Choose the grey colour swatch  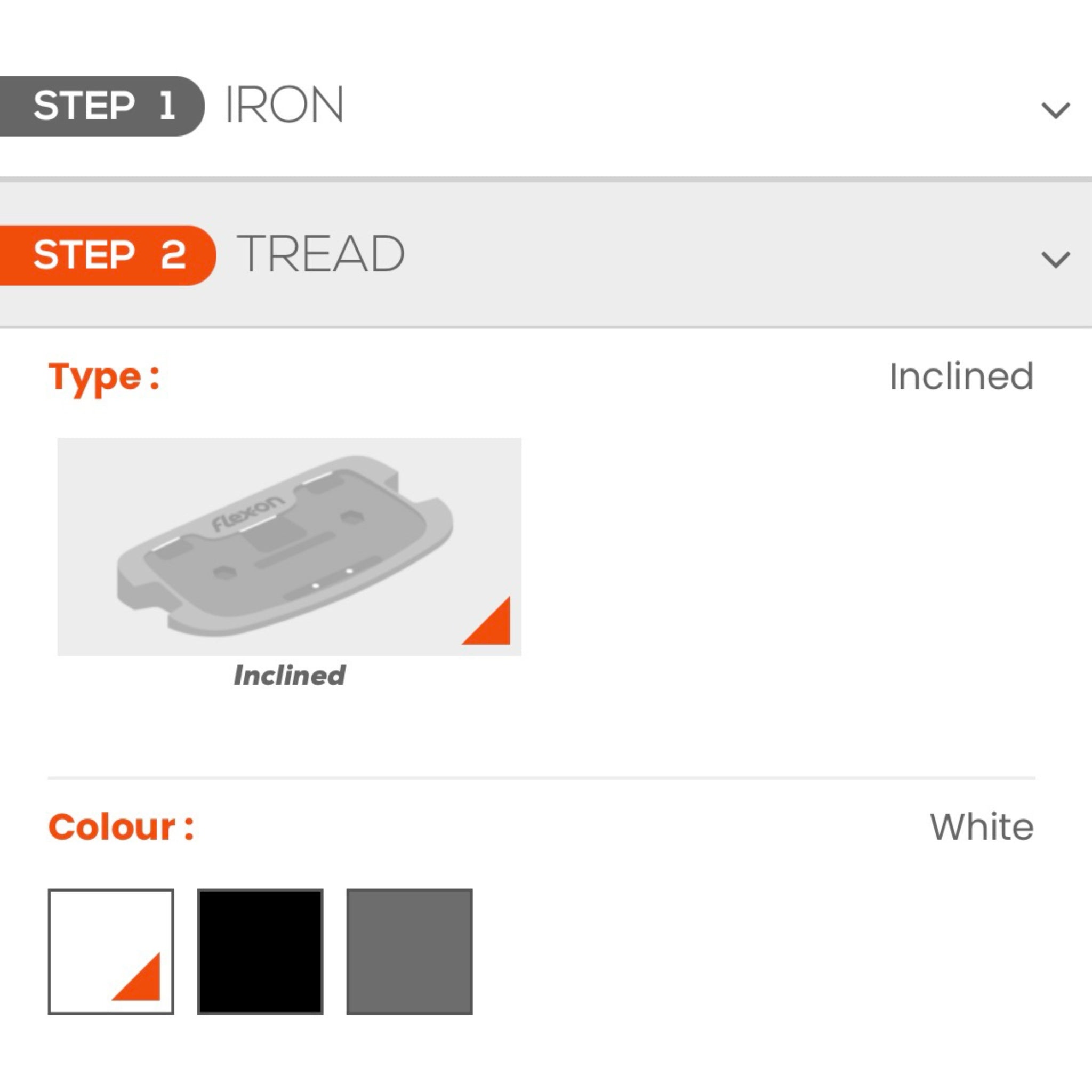[409, 951]
